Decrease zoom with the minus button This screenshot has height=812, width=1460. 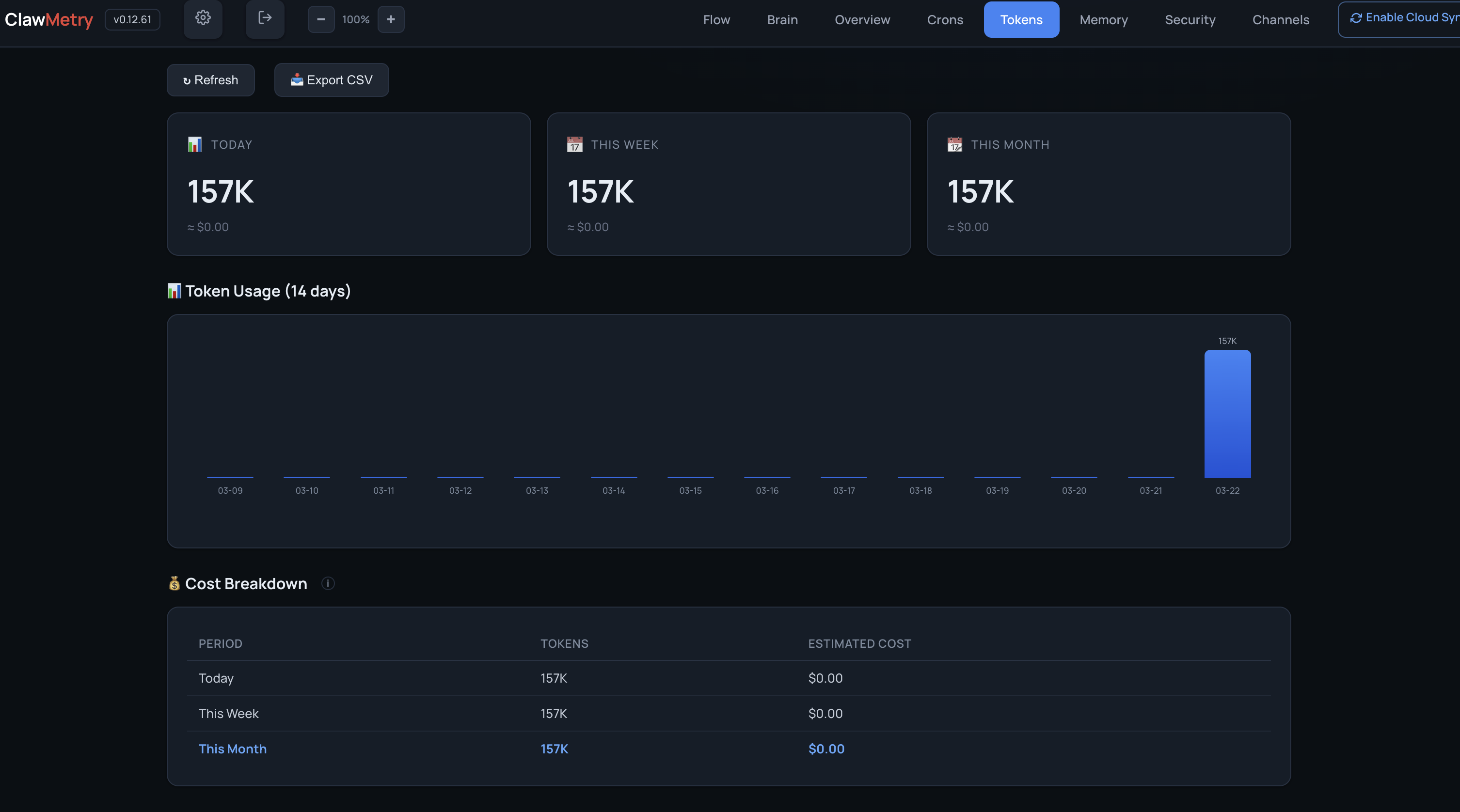321,19
